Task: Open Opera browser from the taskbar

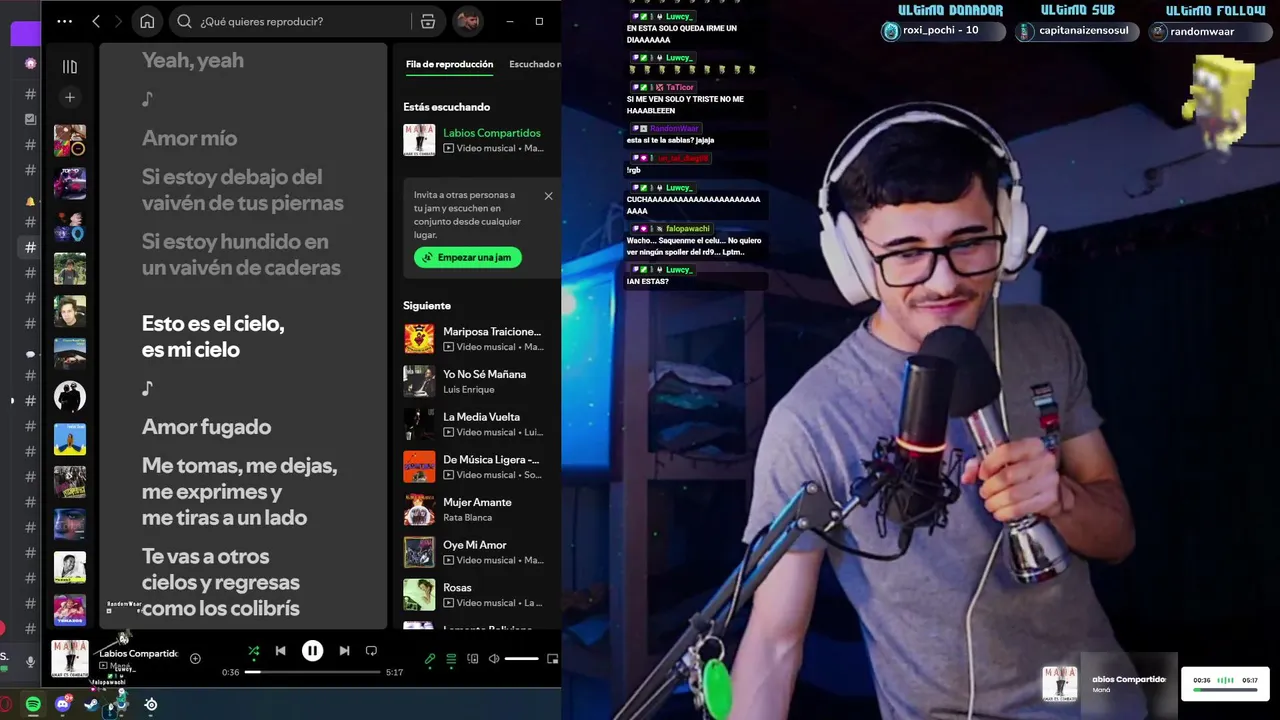Action: (x=5, y=705)
